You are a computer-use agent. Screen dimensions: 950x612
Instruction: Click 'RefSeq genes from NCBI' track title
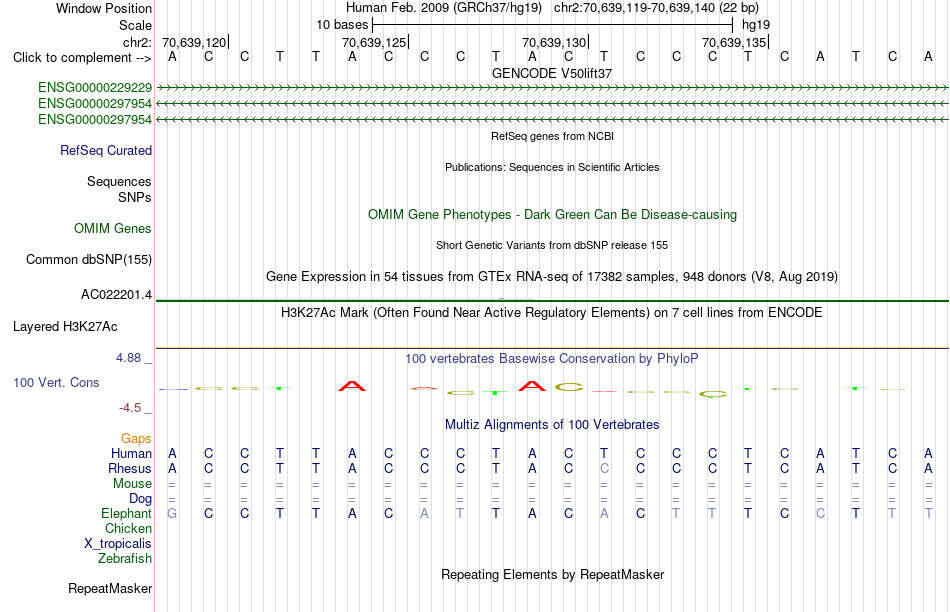coord(553,136)
